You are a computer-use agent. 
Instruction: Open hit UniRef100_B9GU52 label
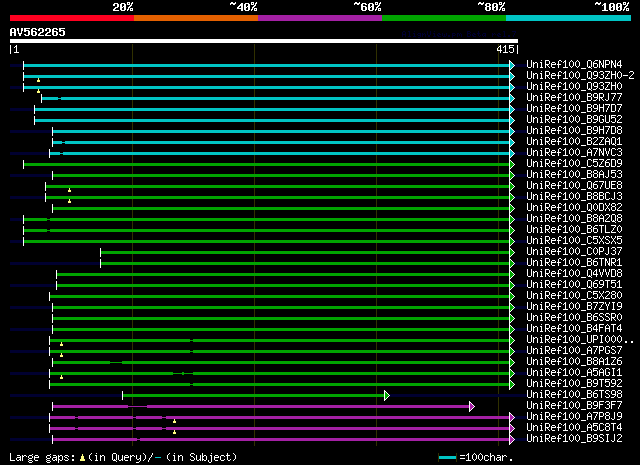point(574,120)
